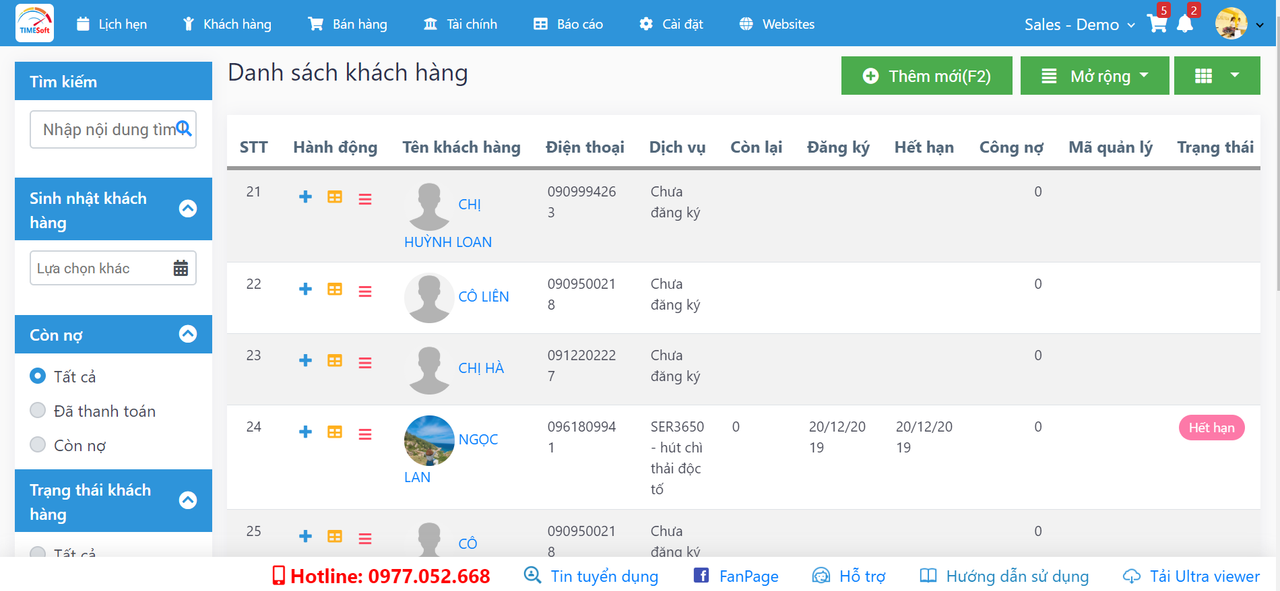1280x591 pixels.
Task: Click search magnifier icon in search box
Action: tap(184, 128)
